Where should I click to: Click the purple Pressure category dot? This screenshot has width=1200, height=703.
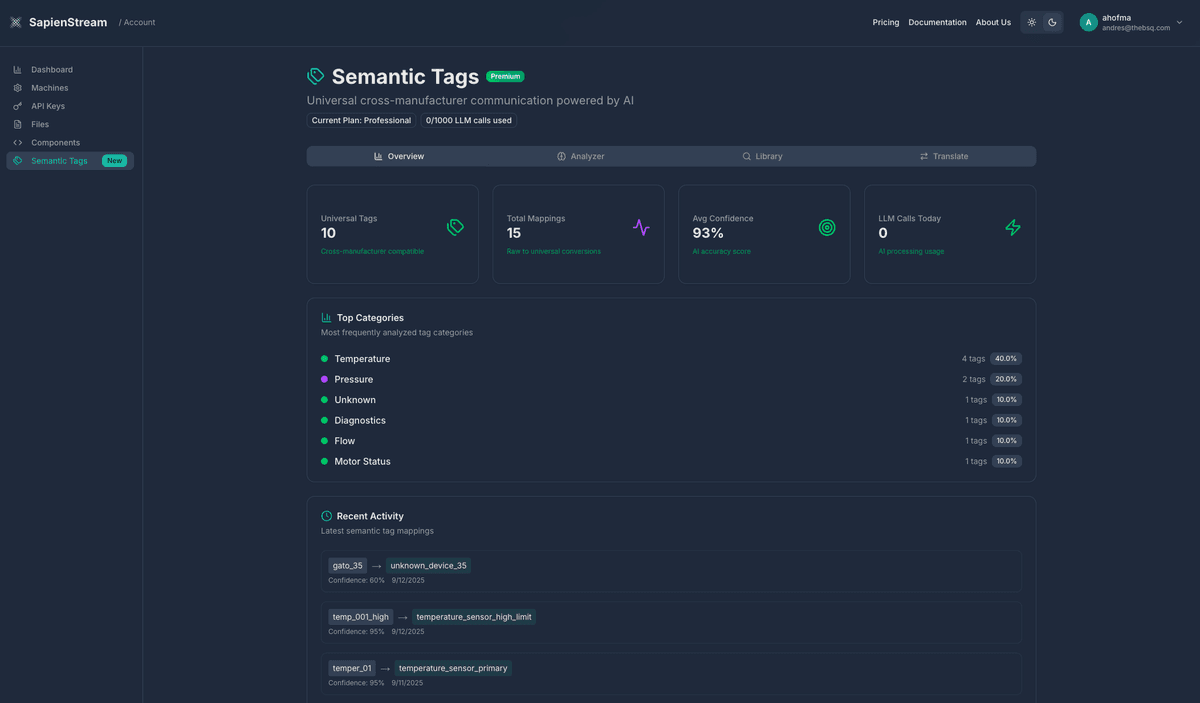(x=324, y=379)
